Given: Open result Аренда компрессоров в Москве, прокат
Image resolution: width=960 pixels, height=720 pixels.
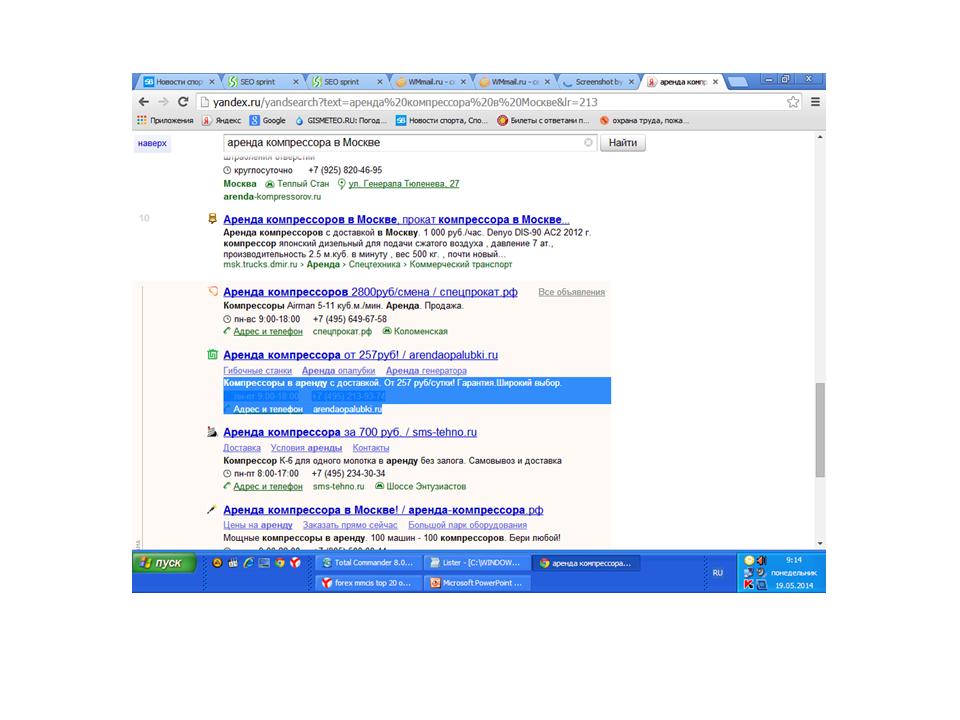Looking at the screenshot, I should 396,219.
